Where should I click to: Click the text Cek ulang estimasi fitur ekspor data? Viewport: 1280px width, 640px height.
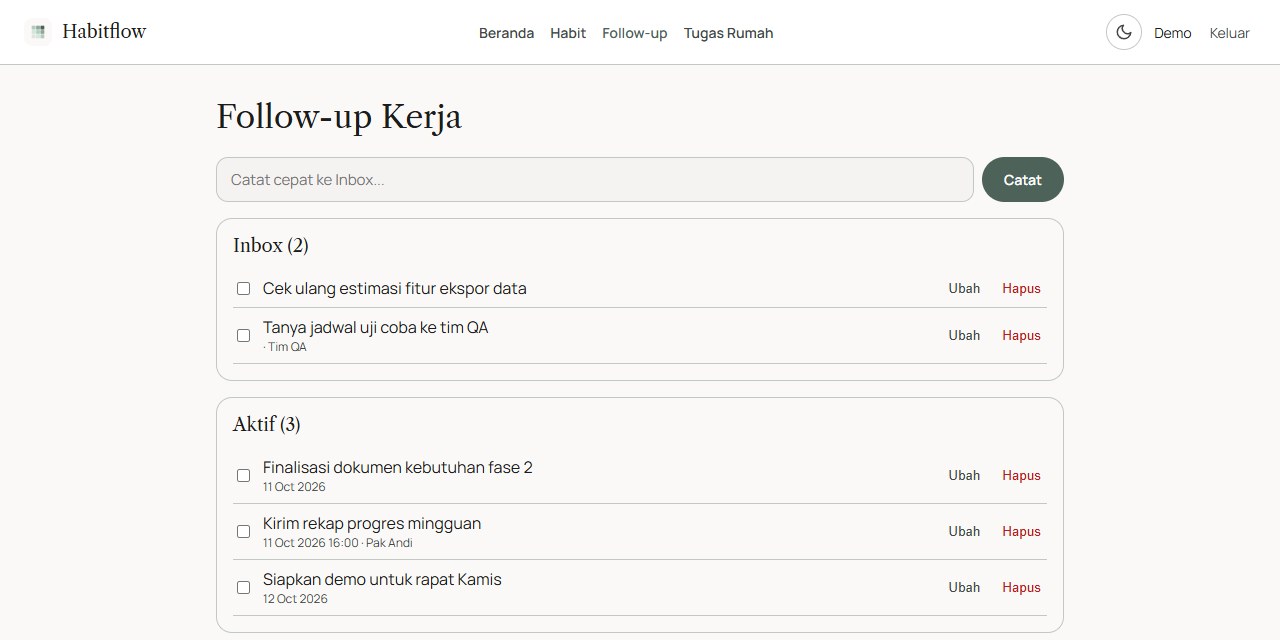pyautogui.click(x=394, y=288)
